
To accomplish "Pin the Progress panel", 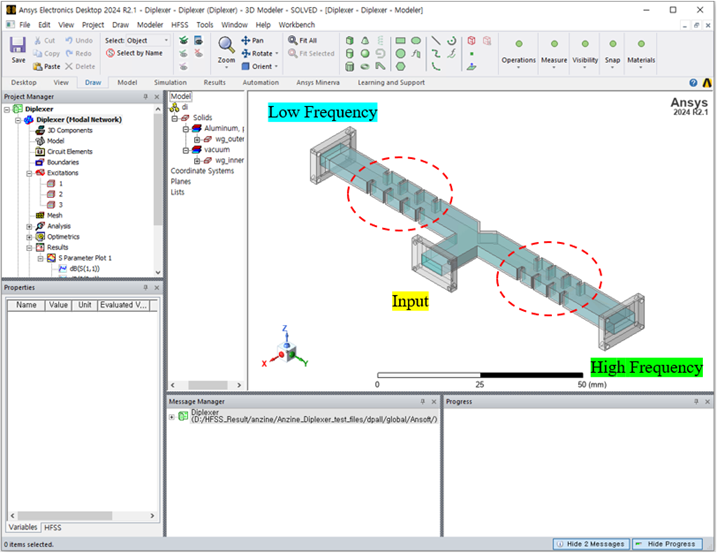I will 696,401.
